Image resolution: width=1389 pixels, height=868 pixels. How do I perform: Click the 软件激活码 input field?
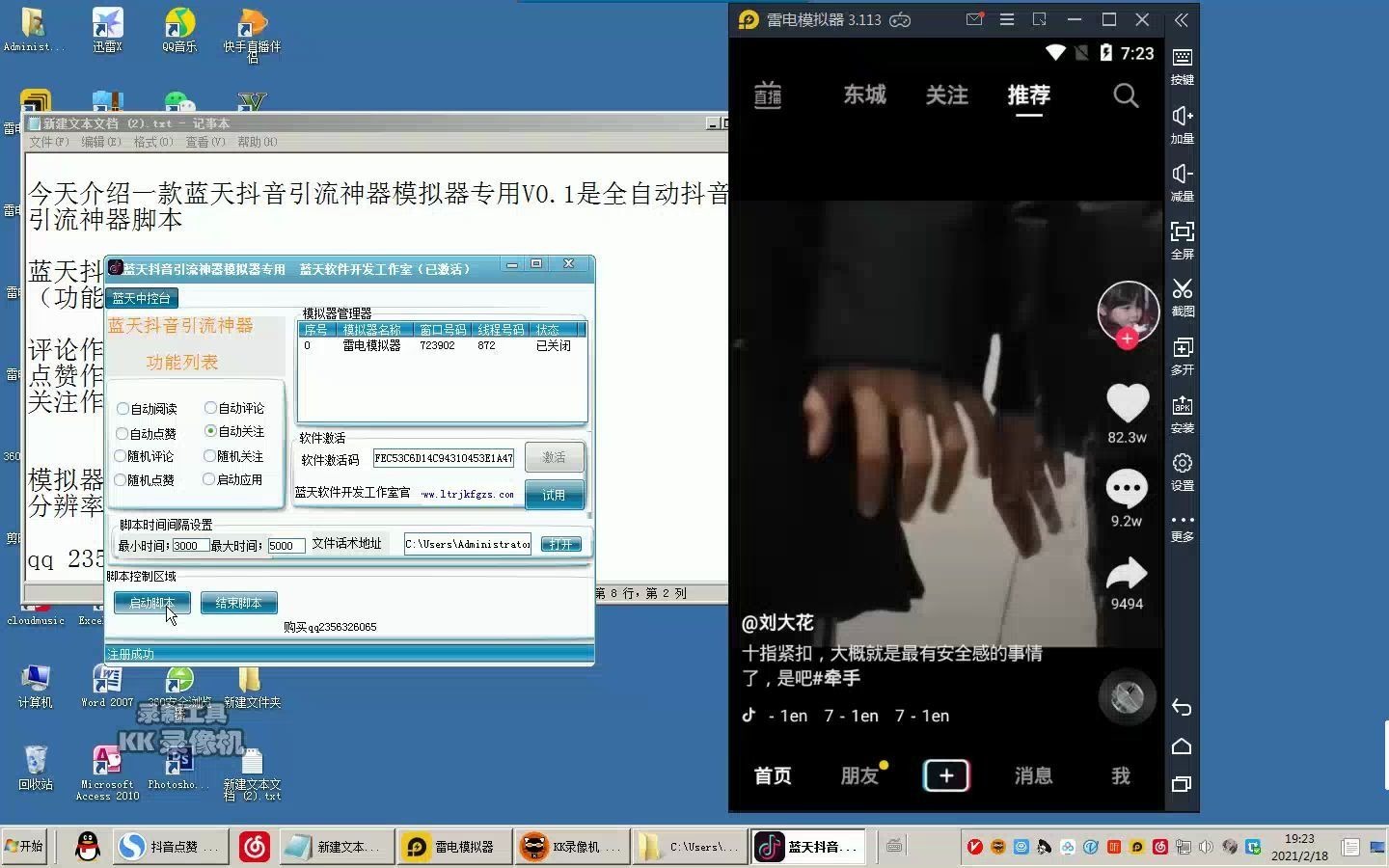444,458
